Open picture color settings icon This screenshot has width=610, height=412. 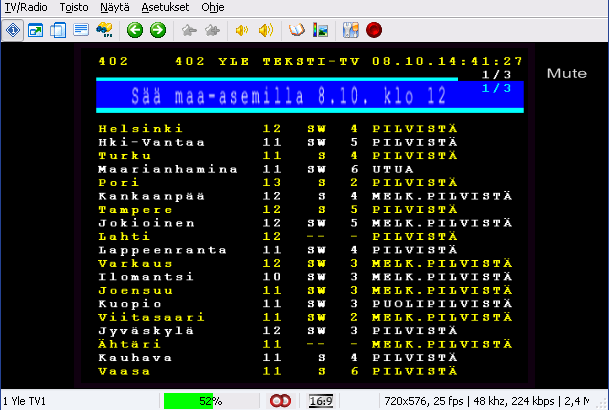[320, 30]
